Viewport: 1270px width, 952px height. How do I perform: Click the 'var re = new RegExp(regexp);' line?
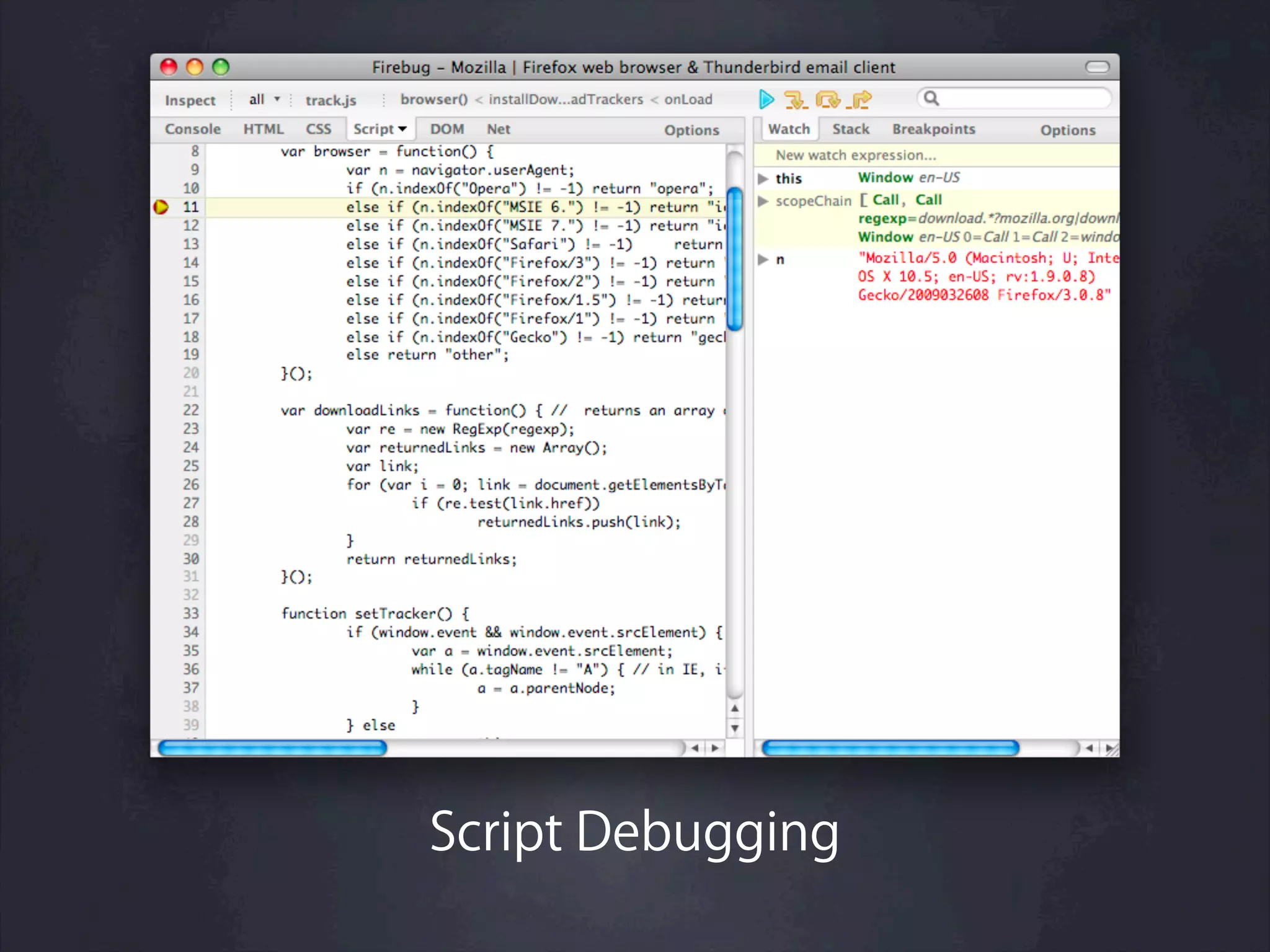pos(460,429)
